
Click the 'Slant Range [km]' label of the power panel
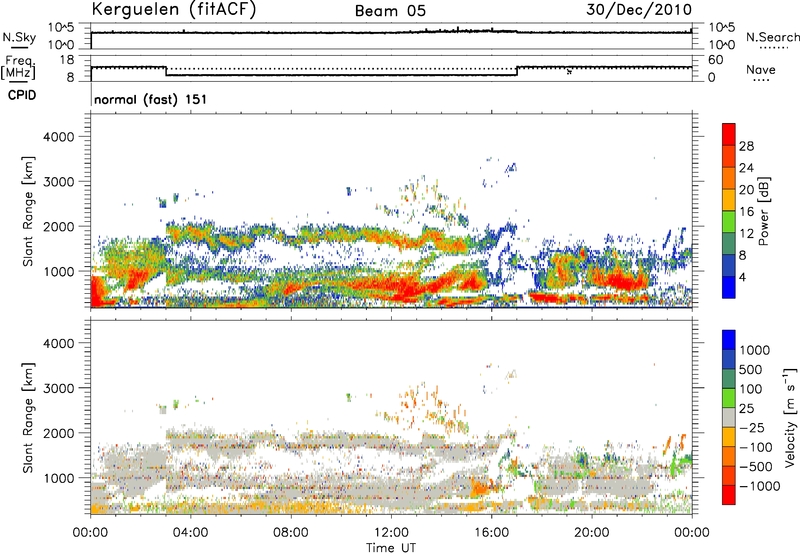click(x=28, y=211)
